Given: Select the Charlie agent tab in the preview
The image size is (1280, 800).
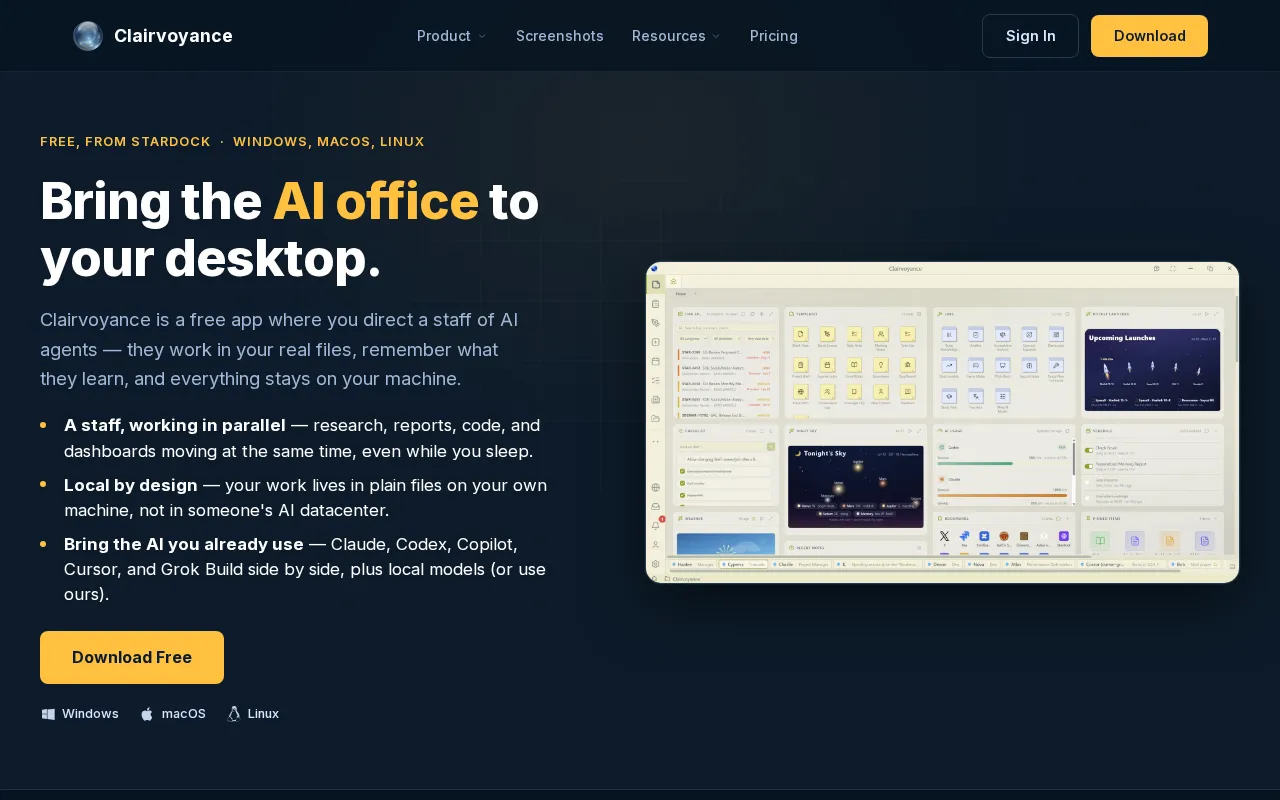Looking at the screenshot, I should [x=801, y=564].
